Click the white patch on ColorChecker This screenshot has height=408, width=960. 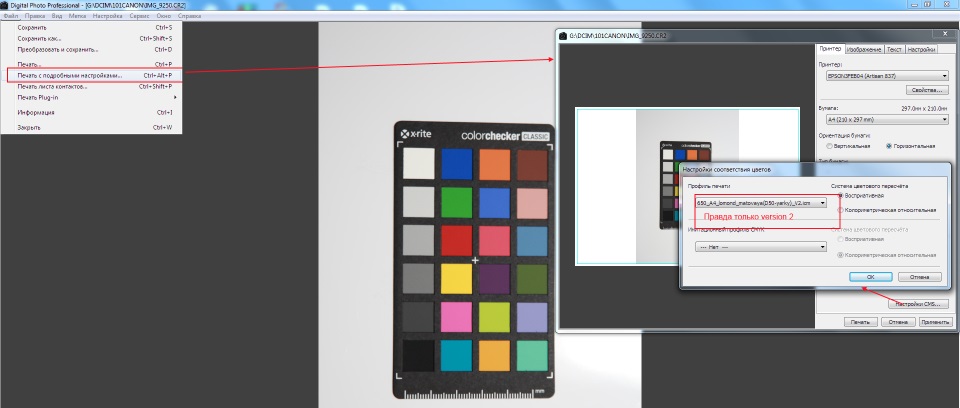[x=419, y=164]
